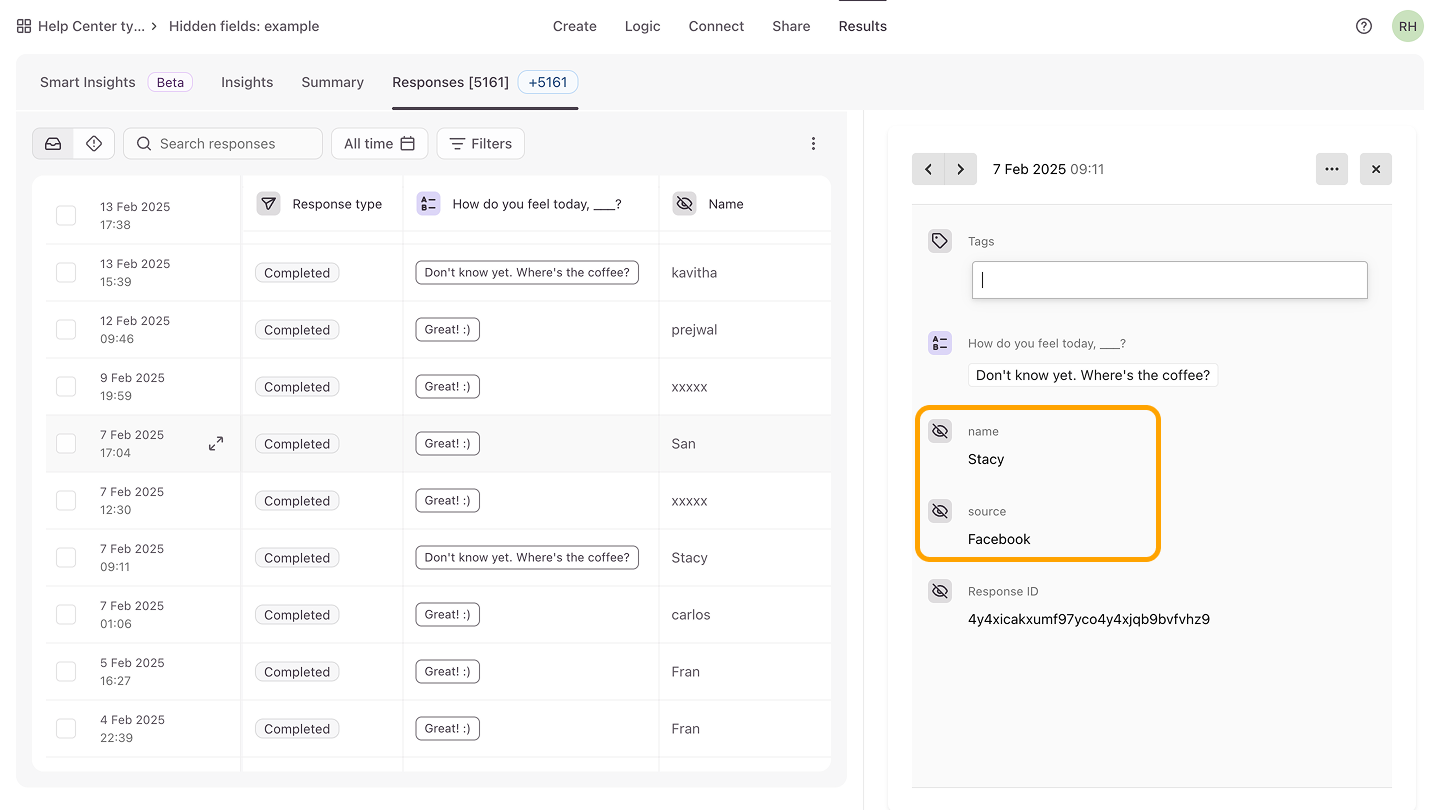Switch to the Summary tab
Viewport: 1440px width, 810px height.
tap(333, 82)
